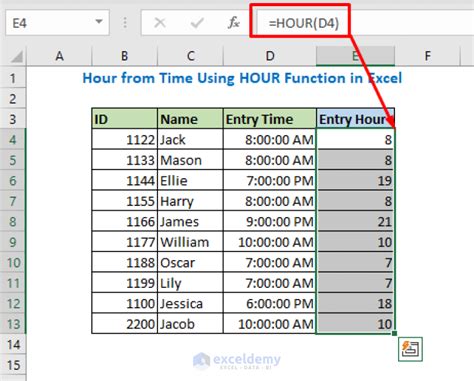Select column F header
Viewport: 474px width, 381px height.
428,56
